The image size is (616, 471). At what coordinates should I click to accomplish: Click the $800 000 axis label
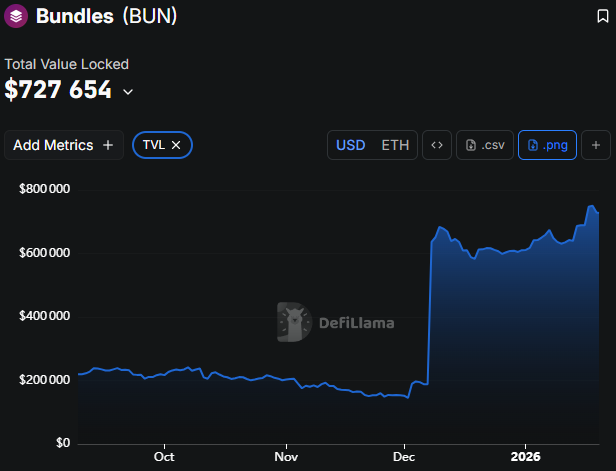pos(44,189)
